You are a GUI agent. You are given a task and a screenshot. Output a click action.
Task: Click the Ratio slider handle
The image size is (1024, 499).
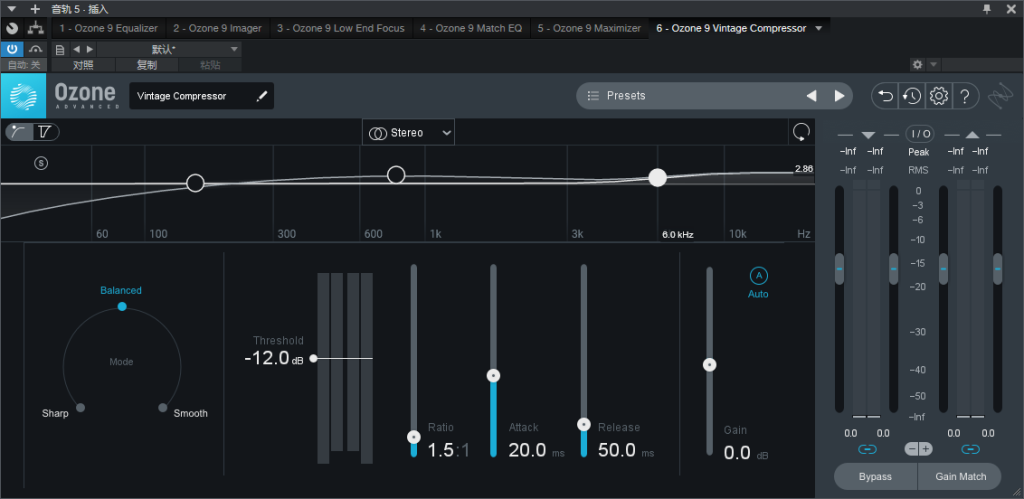point(413,436)
